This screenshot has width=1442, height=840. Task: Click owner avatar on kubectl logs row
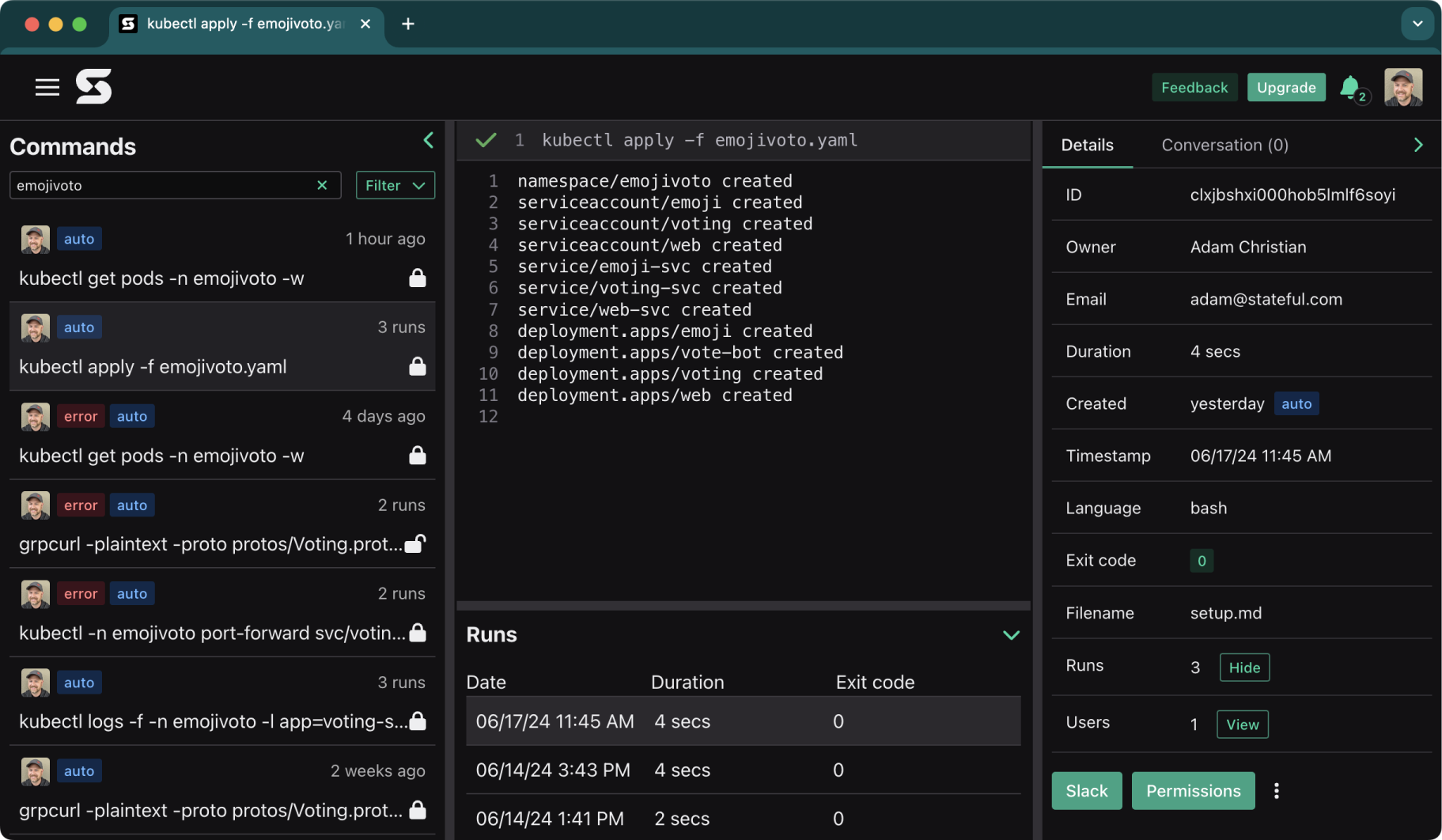(x=36, y=683)
